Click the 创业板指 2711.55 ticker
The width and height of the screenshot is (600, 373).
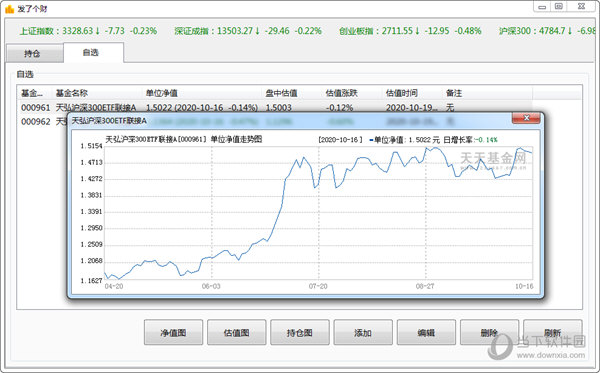point(410,31)
